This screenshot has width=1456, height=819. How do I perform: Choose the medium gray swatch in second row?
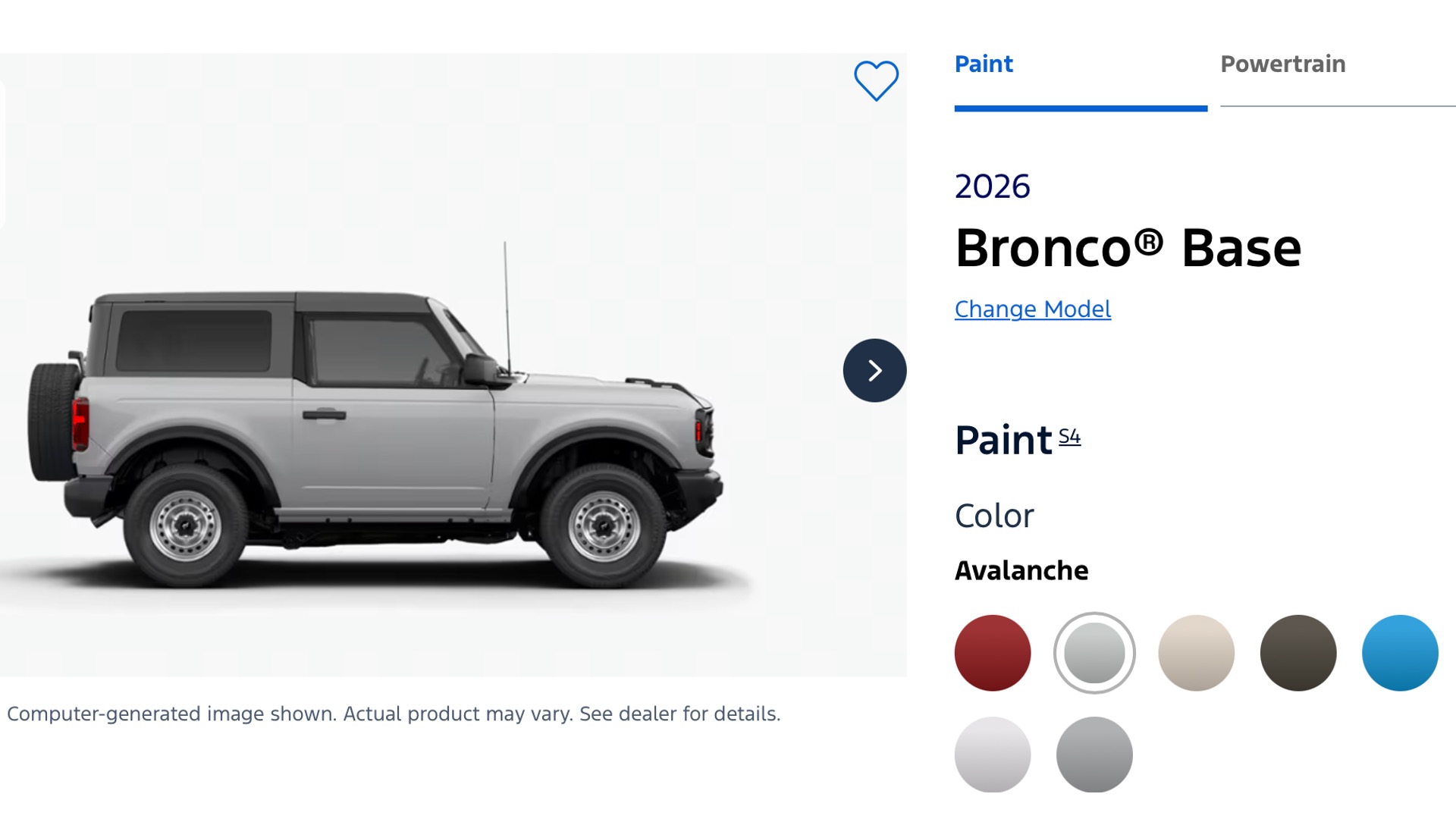[x=1094, y=755]
